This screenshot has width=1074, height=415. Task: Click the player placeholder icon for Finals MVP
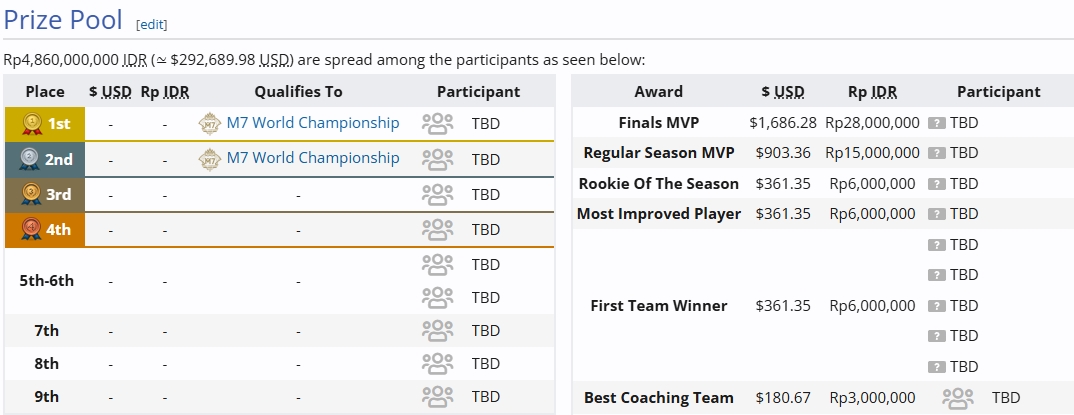click(937, 123)
